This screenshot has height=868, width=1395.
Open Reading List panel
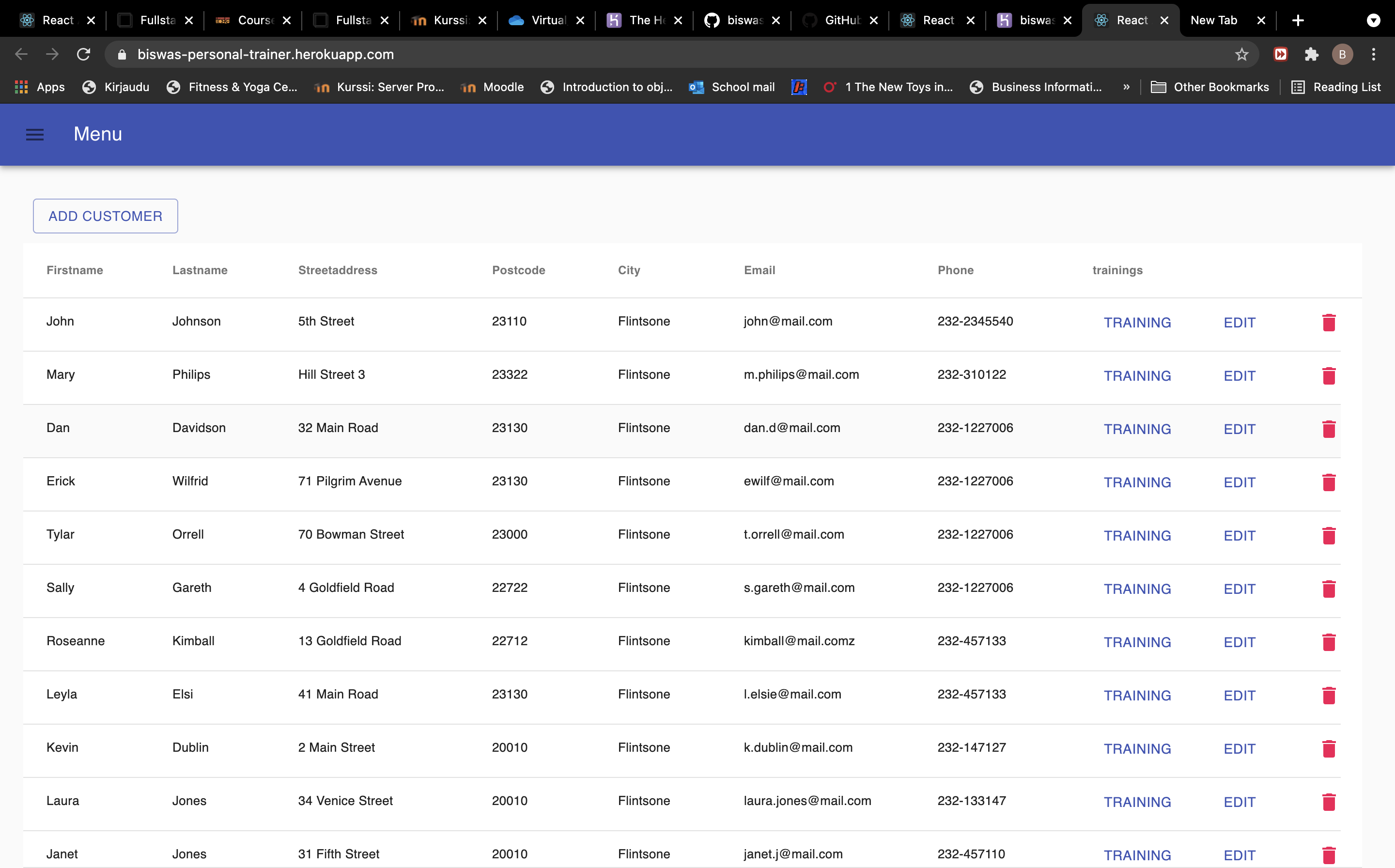click(1335, 87)
